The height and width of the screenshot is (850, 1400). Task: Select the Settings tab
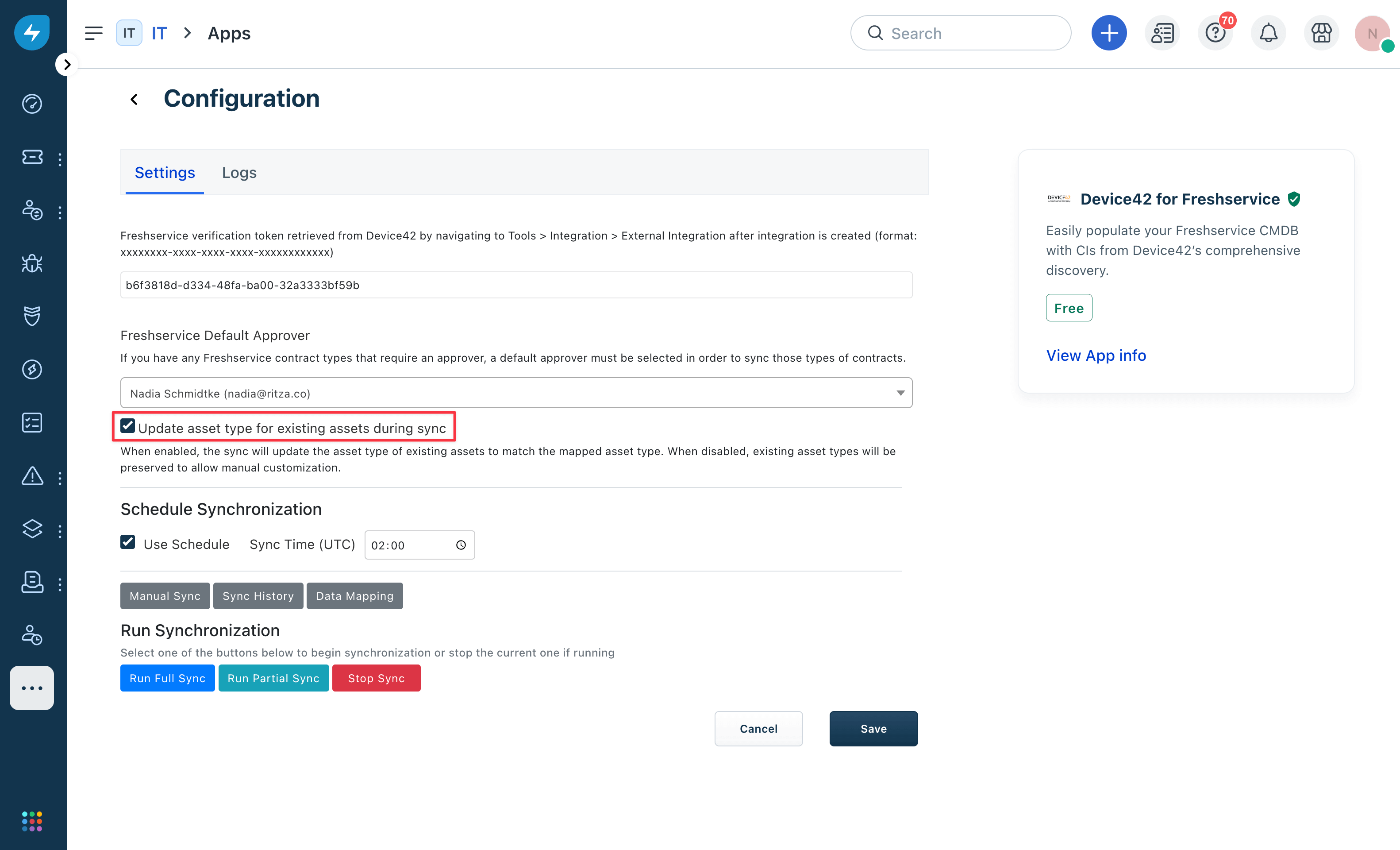[x=165, y=172]
